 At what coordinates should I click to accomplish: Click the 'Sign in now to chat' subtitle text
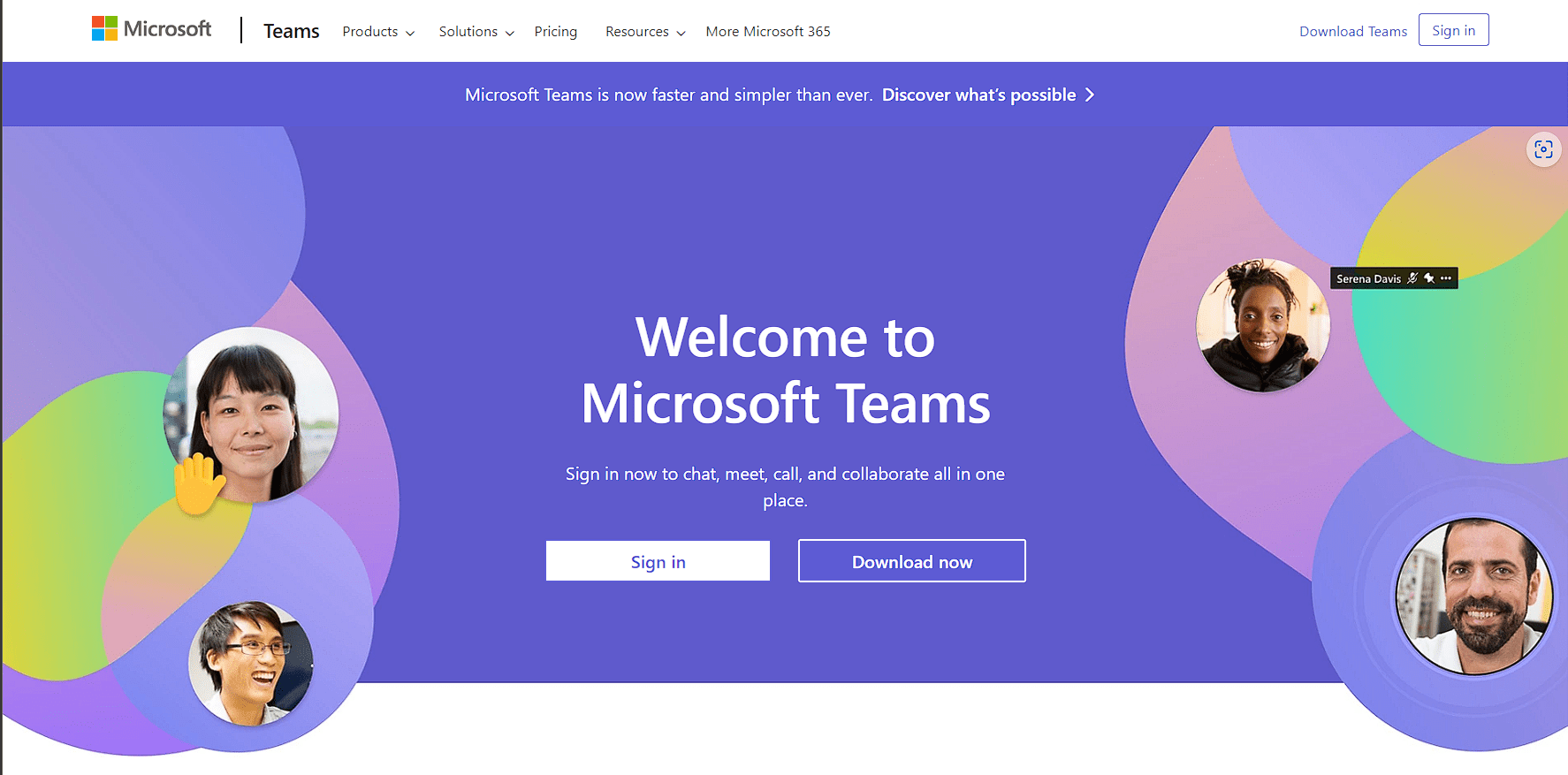[786, 487]
